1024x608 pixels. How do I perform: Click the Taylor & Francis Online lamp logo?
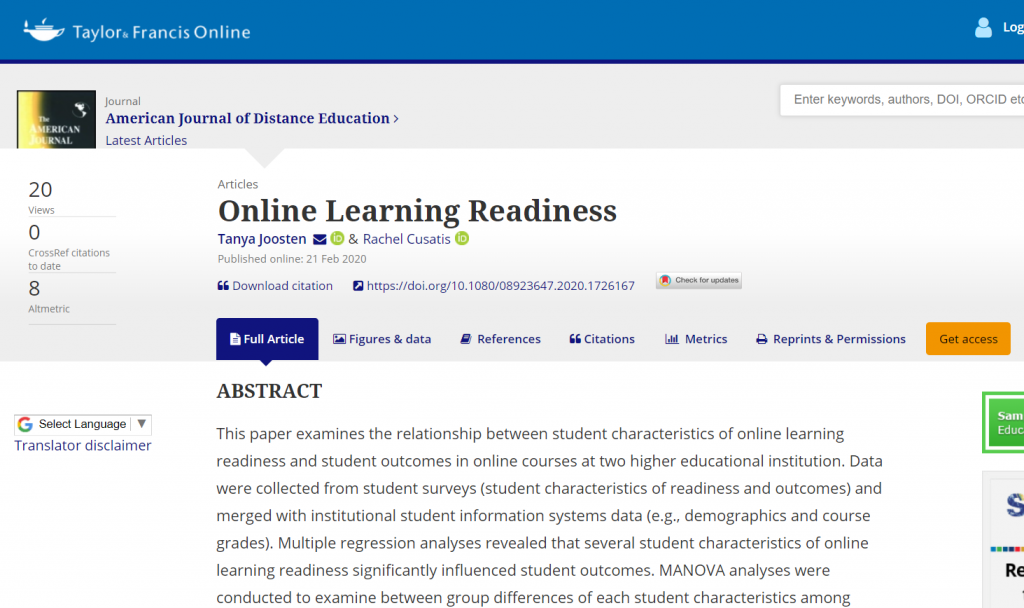point(44,30)
